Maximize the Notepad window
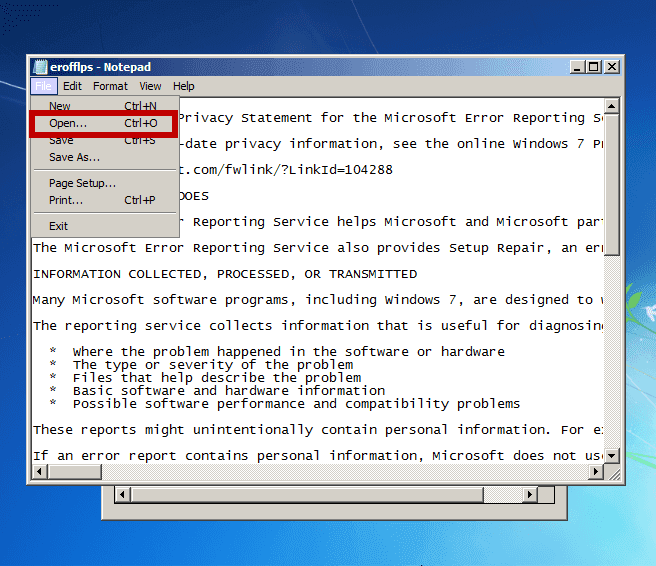This screenshot has width=656, height=566. click(594, 67)
